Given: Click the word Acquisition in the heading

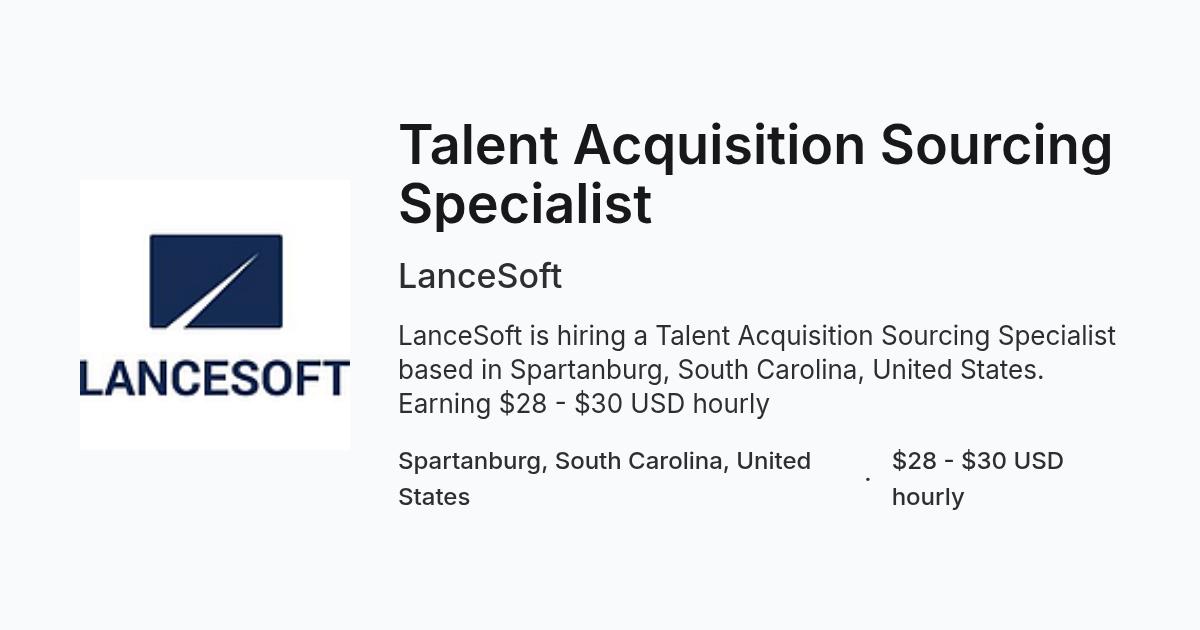Looking at the screenshot, I should pos(719,146).
